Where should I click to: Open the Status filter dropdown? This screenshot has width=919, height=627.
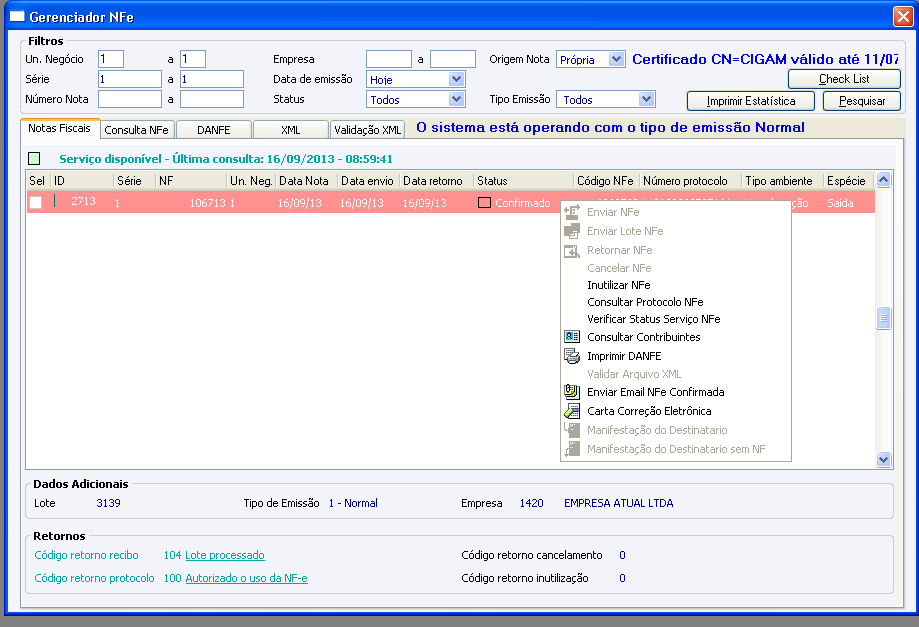457,99
